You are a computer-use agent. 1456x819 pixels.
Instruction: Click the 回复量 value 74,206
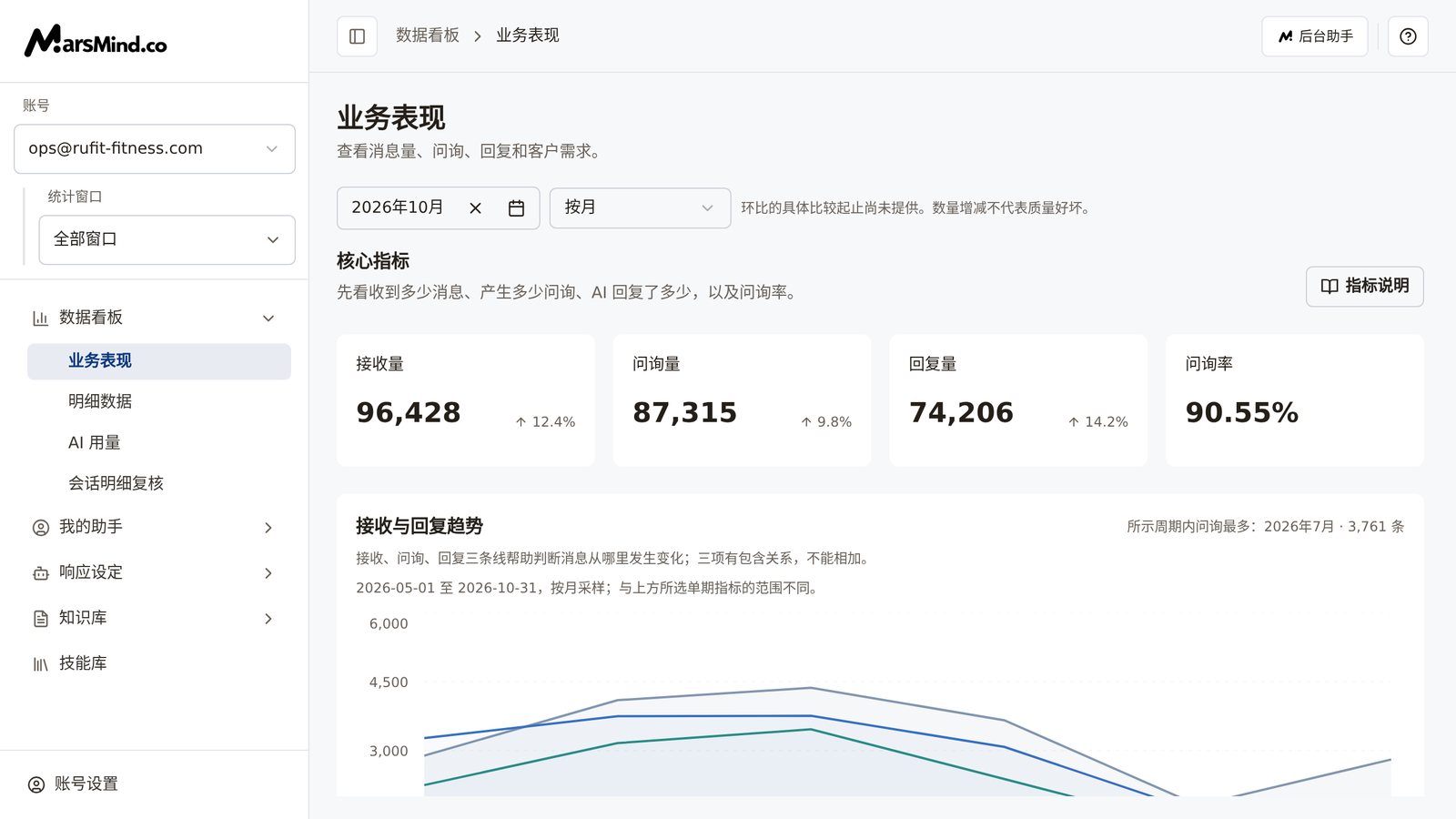pyautogui.click(x=962, y=412)
